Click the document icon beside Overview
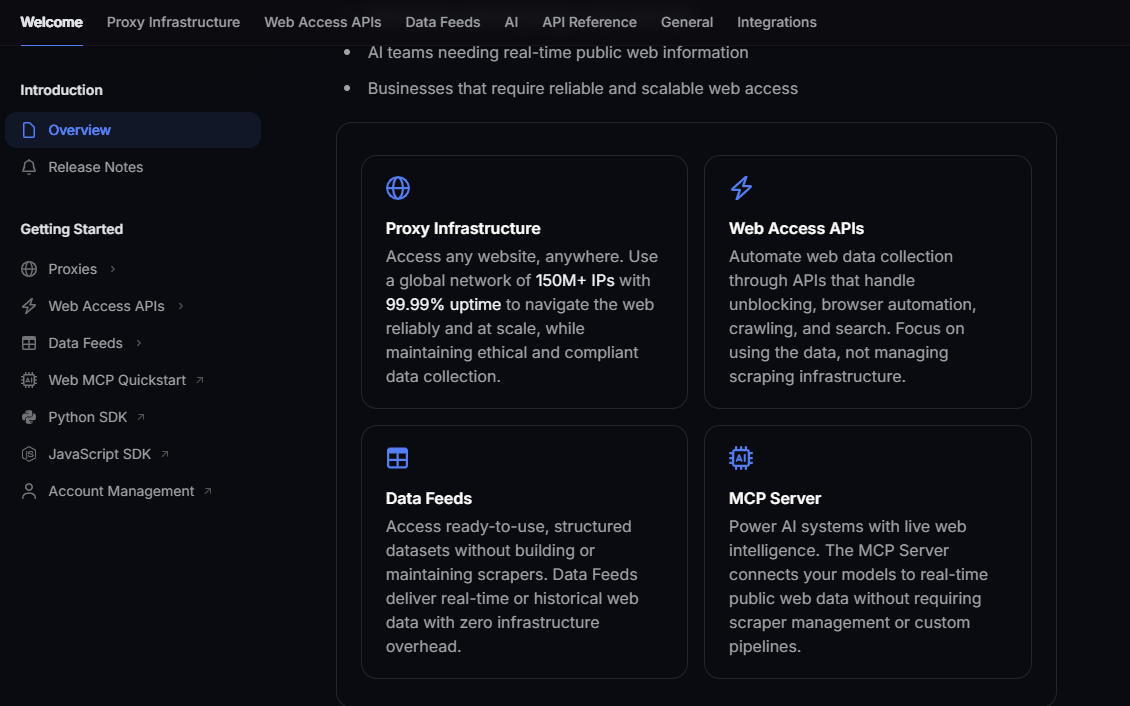This screenshot has height=706, width=1130. pos(30,130)
